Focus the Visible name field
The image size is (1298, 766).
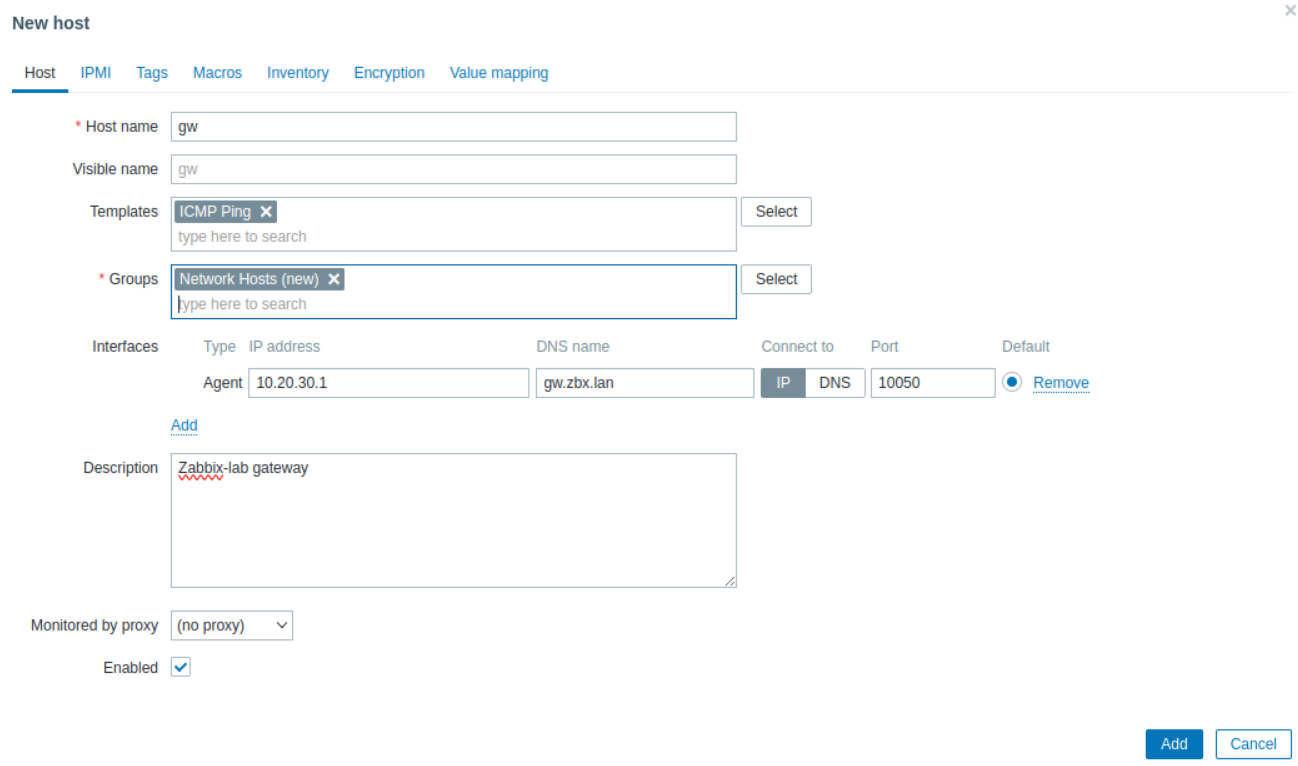click(454, 169)
